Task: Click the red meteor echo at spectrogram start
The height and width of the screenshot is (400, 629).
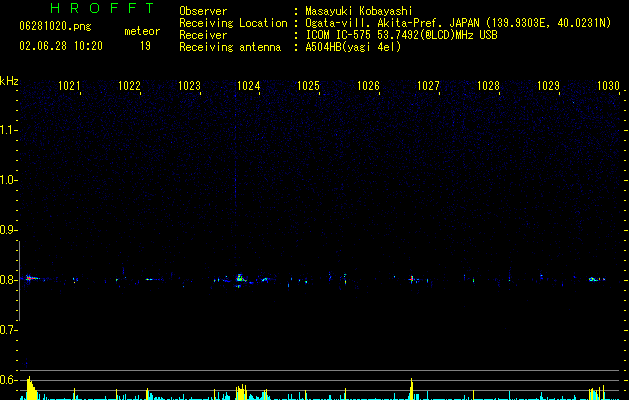Action: click(30, 278)
